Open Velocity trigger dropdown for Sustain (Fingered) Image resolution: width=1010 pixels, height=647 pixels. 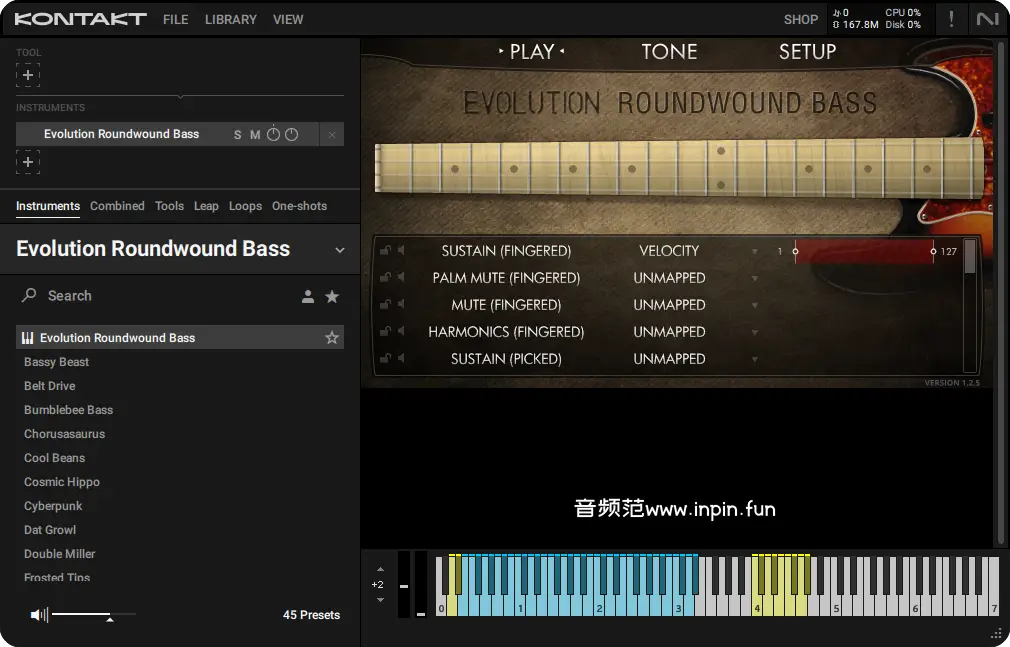point(755,251)
